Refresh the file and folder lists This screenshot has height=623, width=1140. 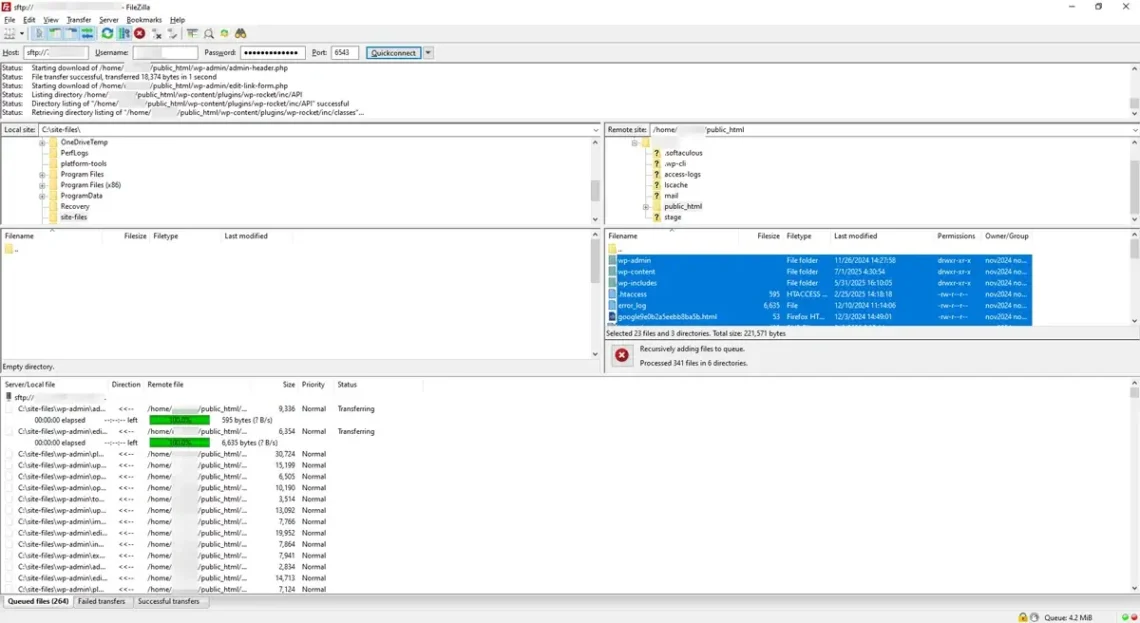pyautogui.click(x=107, y=33)
